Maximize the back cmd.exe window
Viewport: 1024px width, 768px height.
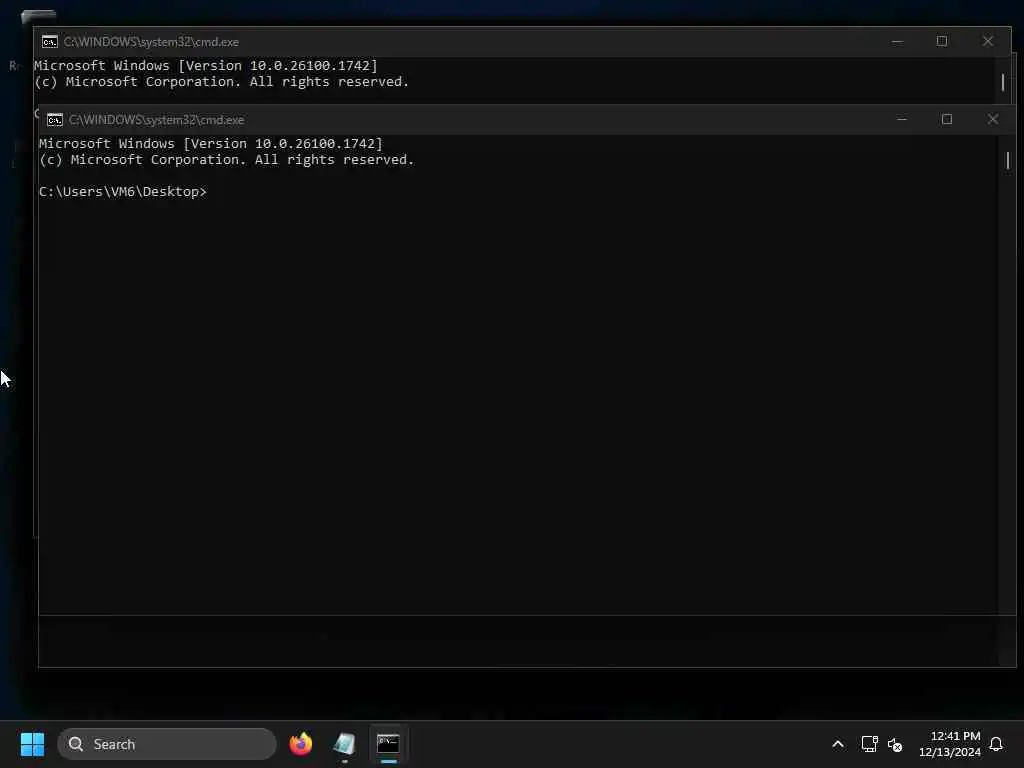942,41
